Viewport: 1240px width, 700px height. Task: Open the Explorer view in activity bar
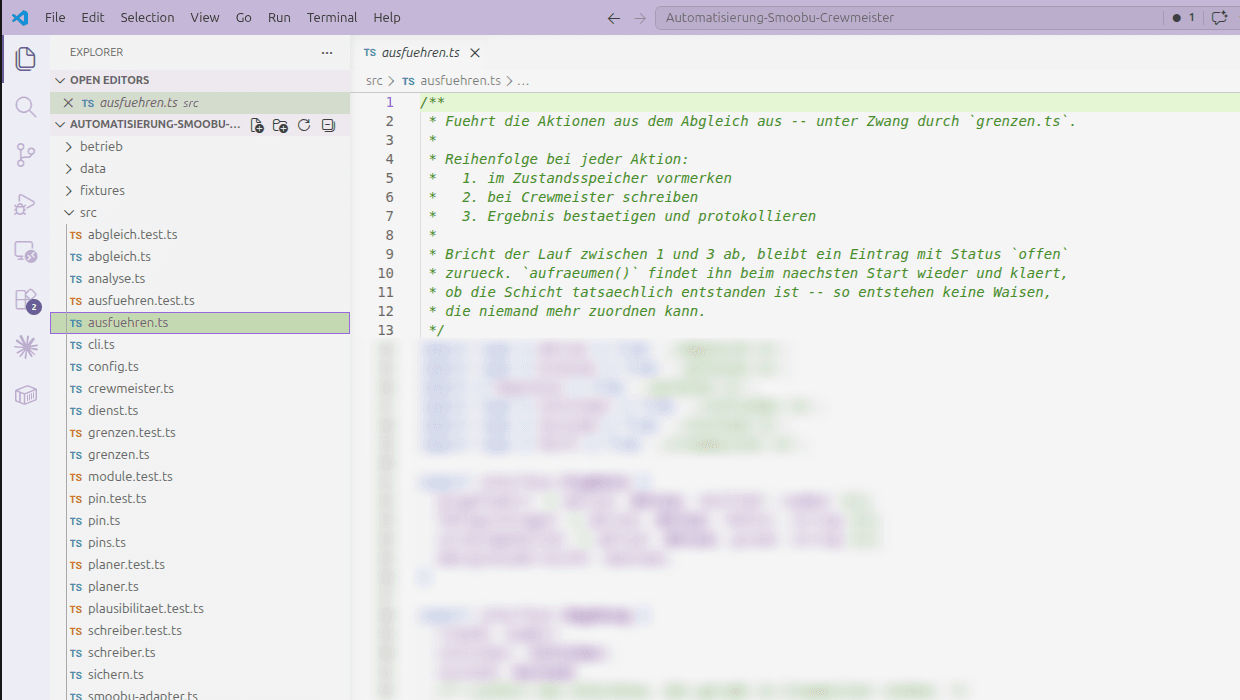[x=25, y=59]
